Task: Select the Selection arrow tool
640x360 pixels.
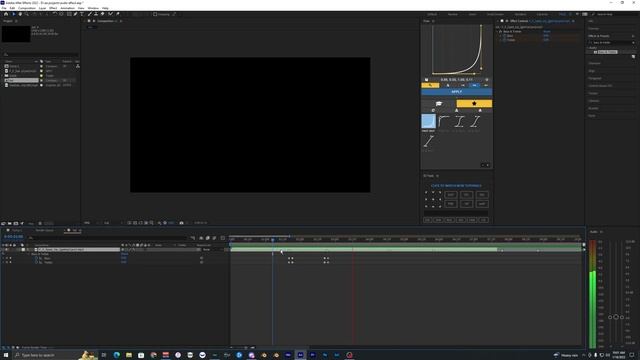Action: (13, 14)
